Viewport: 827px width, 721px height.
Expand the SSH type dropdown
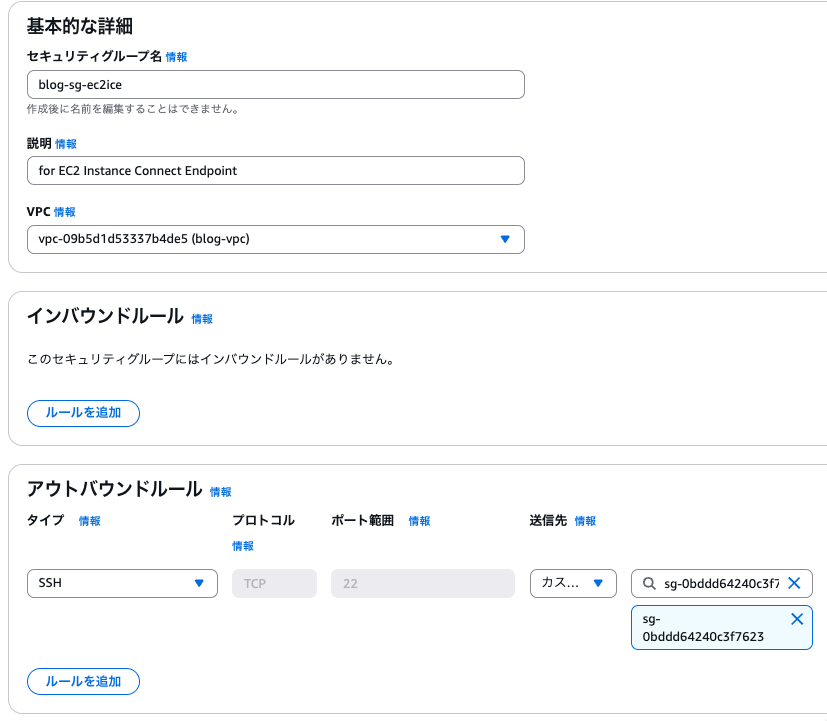point(122,583)
